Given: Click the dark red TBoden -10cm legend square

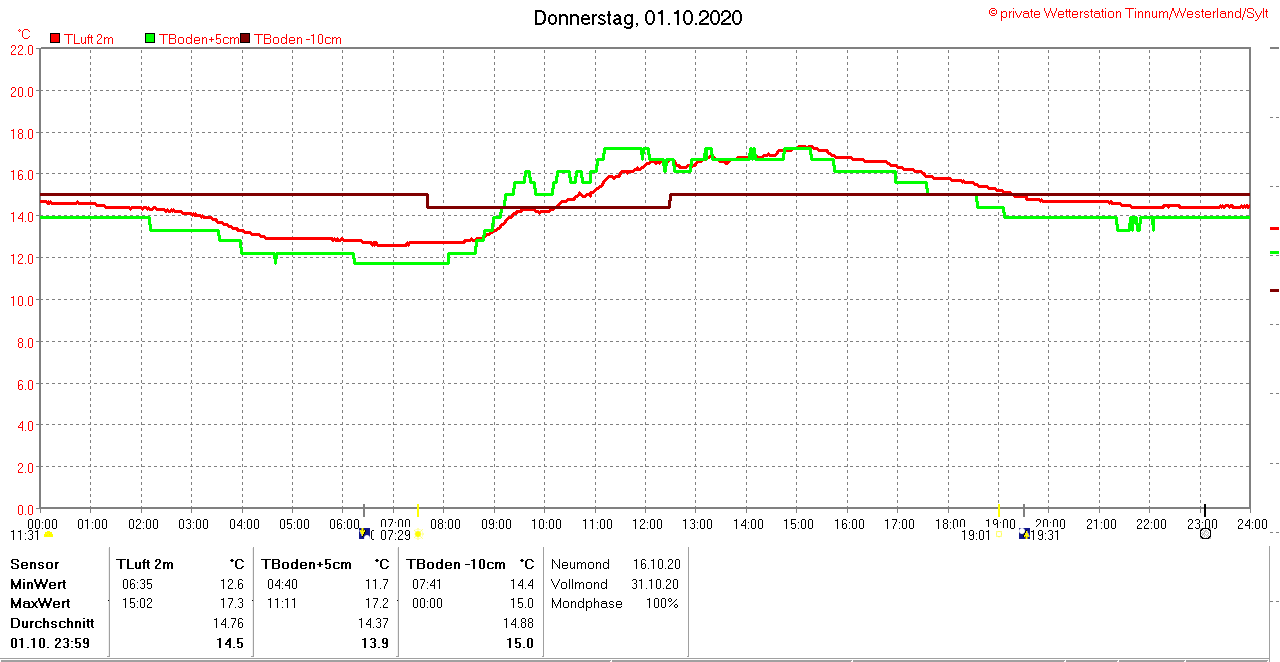Looking at the screenshot, I should (x=246, y=39).
